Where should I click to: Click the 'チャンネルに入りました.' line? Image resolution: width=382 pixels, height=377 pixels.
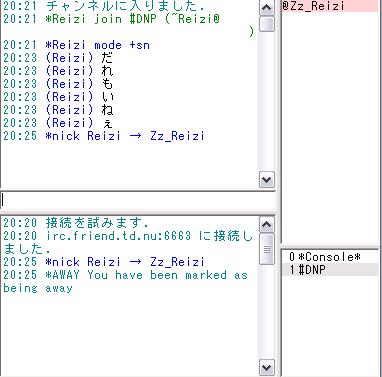104,5
